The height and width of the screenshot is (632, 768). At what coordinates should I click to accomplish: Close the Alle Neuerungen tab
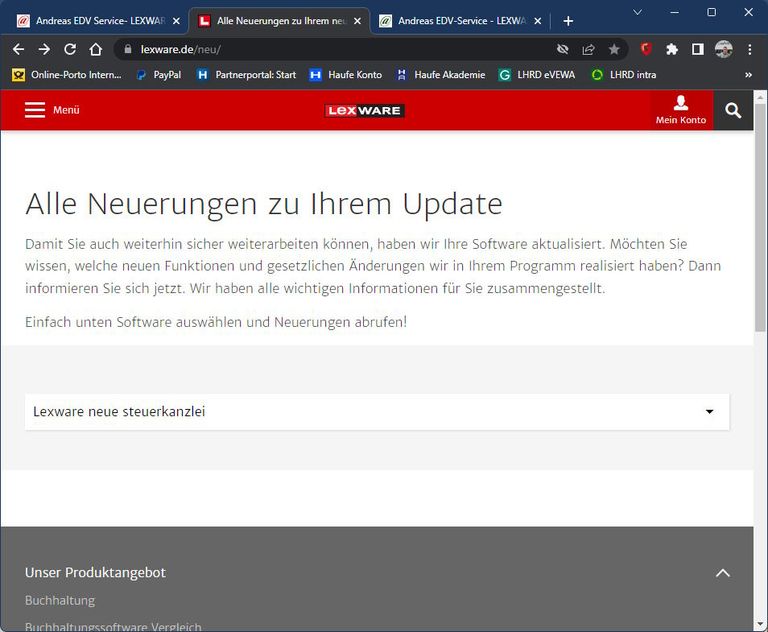[x=357, y=21]
